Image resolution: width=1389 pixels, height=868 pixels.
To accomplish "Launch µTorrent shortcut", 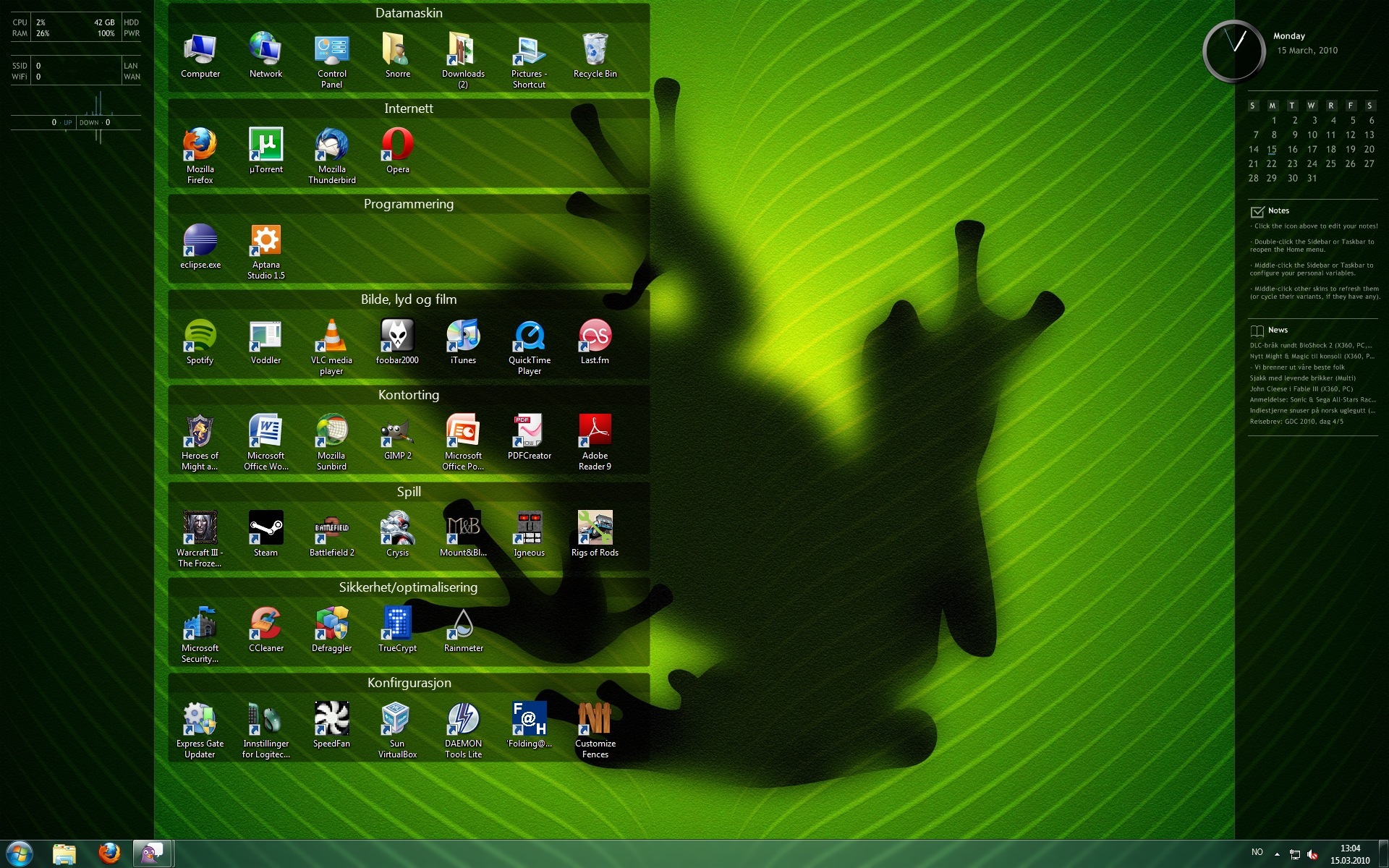I will 266,151.
